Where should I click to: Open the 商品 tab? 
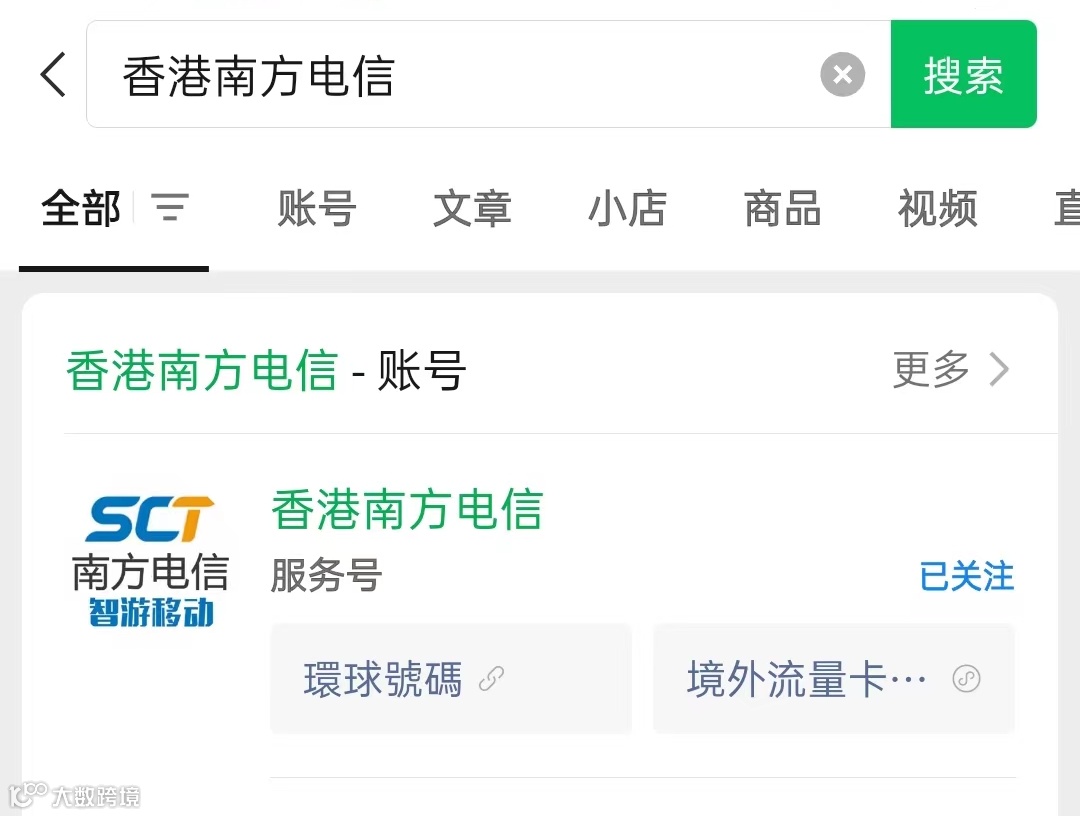point(782,208)
